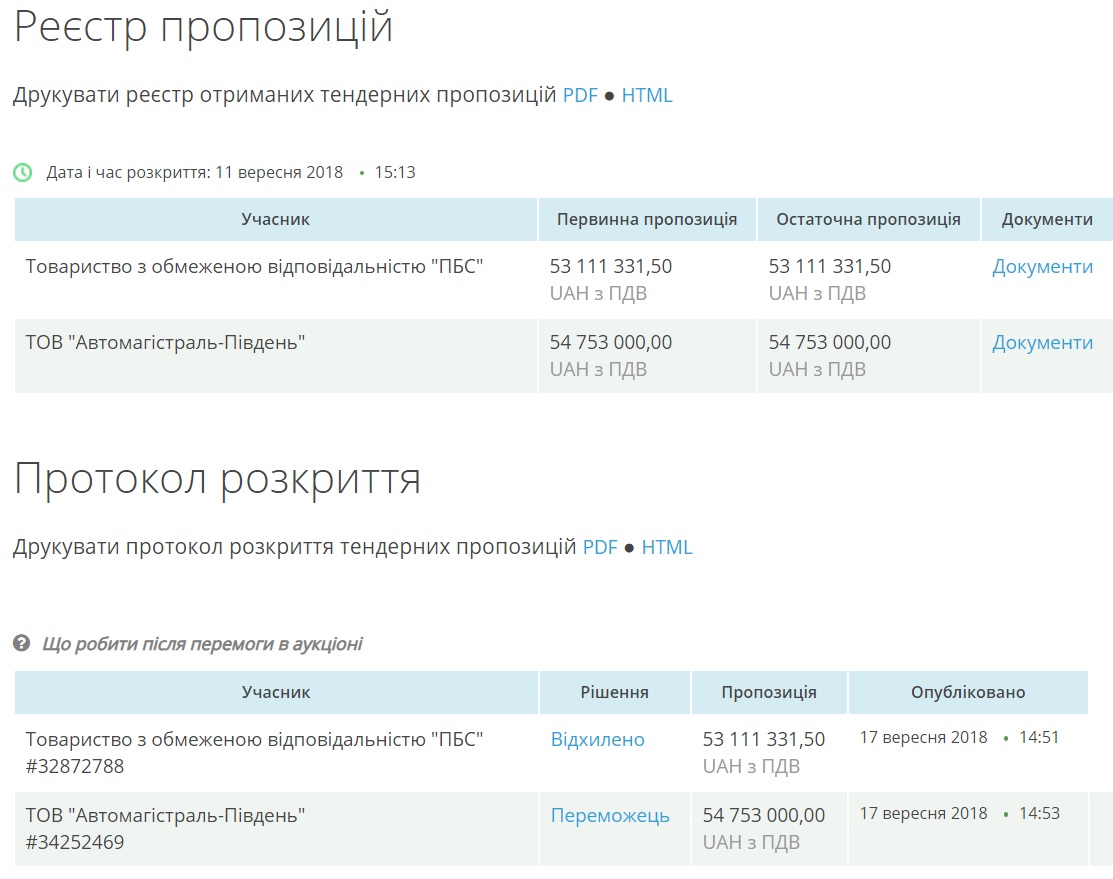Image resolution: width=1113 pixels, height=879 pixels.
Task: Select the participant ID #34252469
Action: (x=75, y=843)
